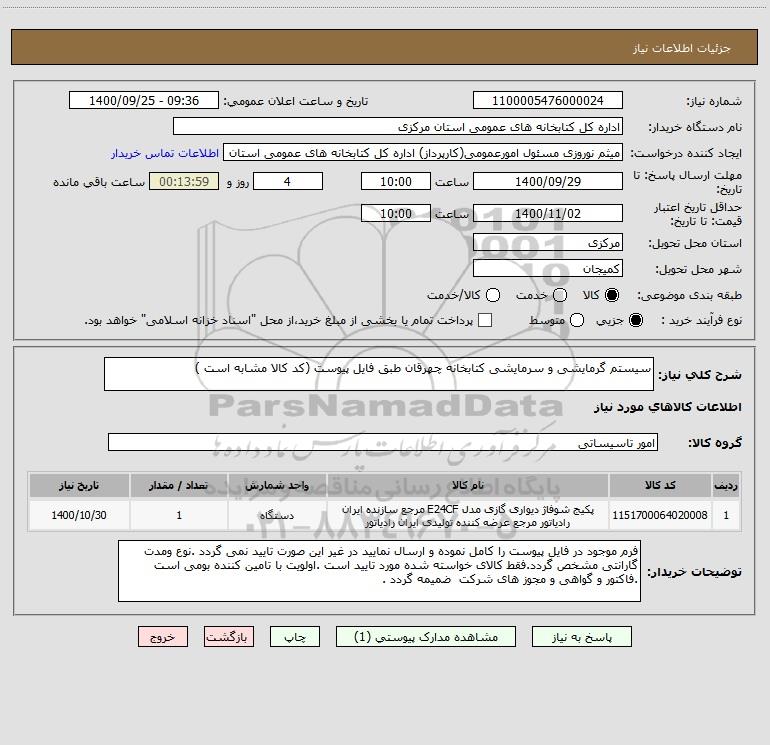This screenshot has height=745, width=770.
Task: Click the product name cell پکیج شوفاژ دیواری
Action: 468,515
